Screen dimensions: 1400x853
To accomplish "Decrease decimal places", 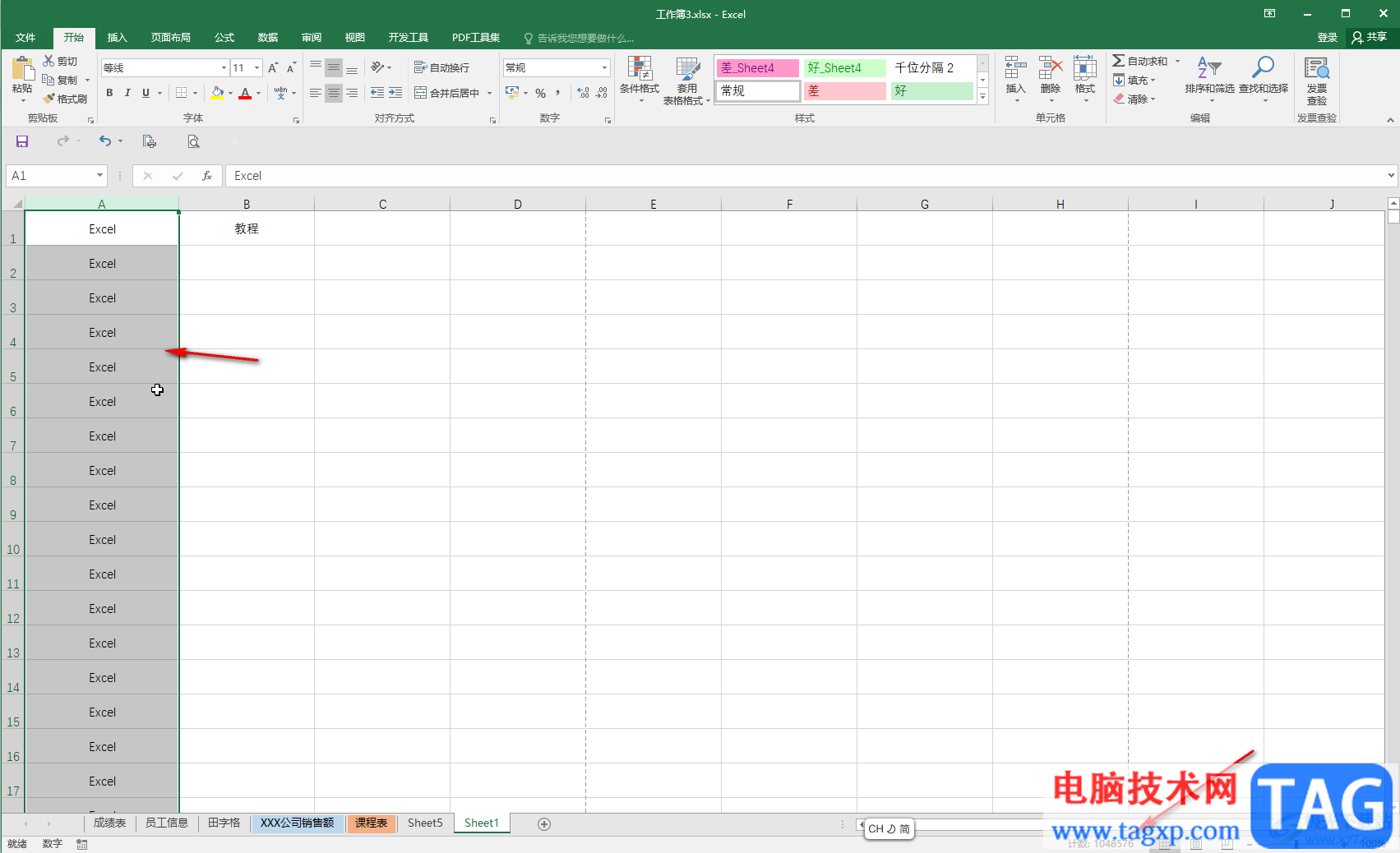I will (x=602, y=94).
